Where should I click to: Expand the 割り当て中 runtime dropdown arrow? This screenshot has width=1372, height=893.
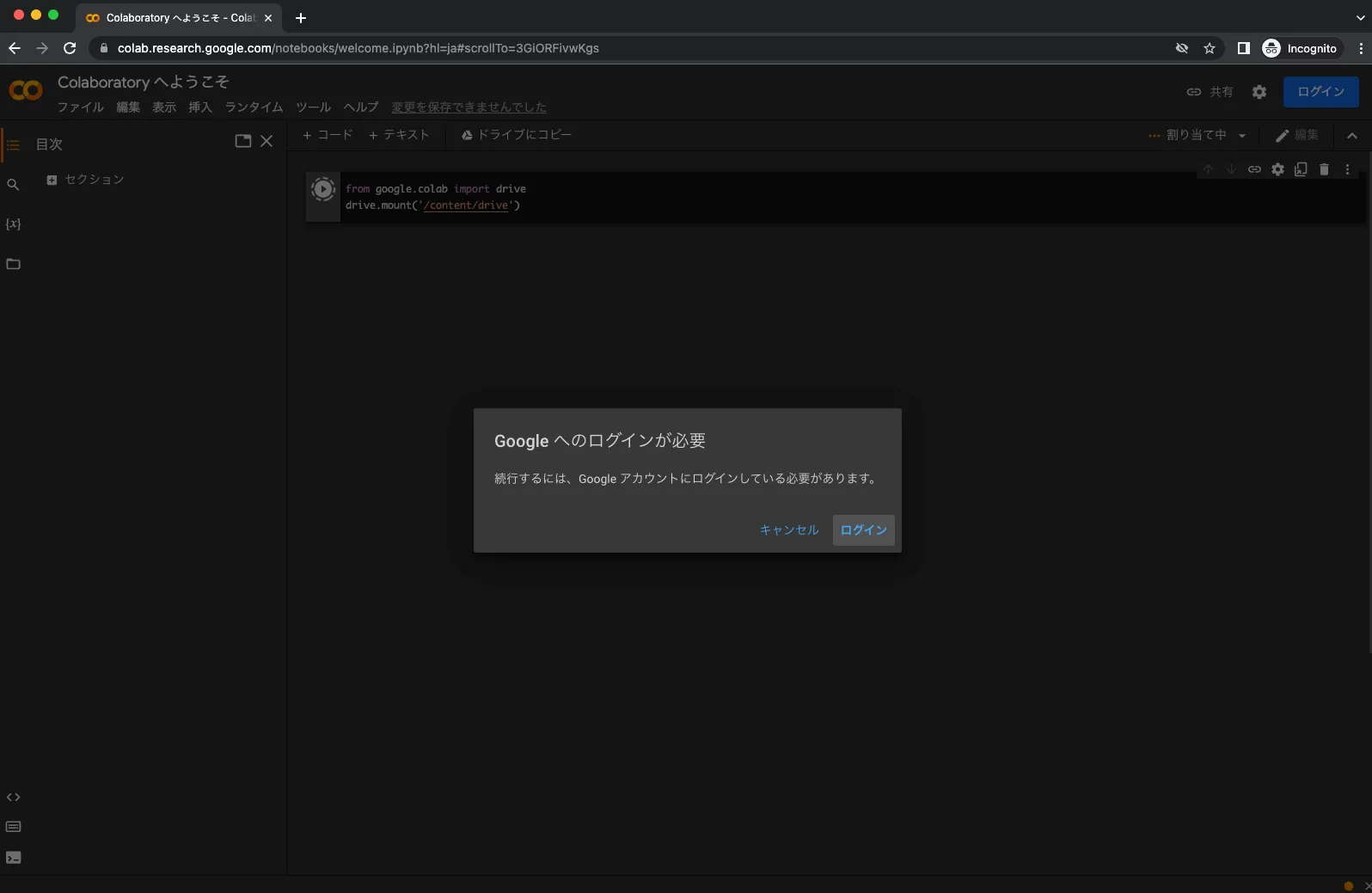pyautogui.click(x=1242, y=136)
